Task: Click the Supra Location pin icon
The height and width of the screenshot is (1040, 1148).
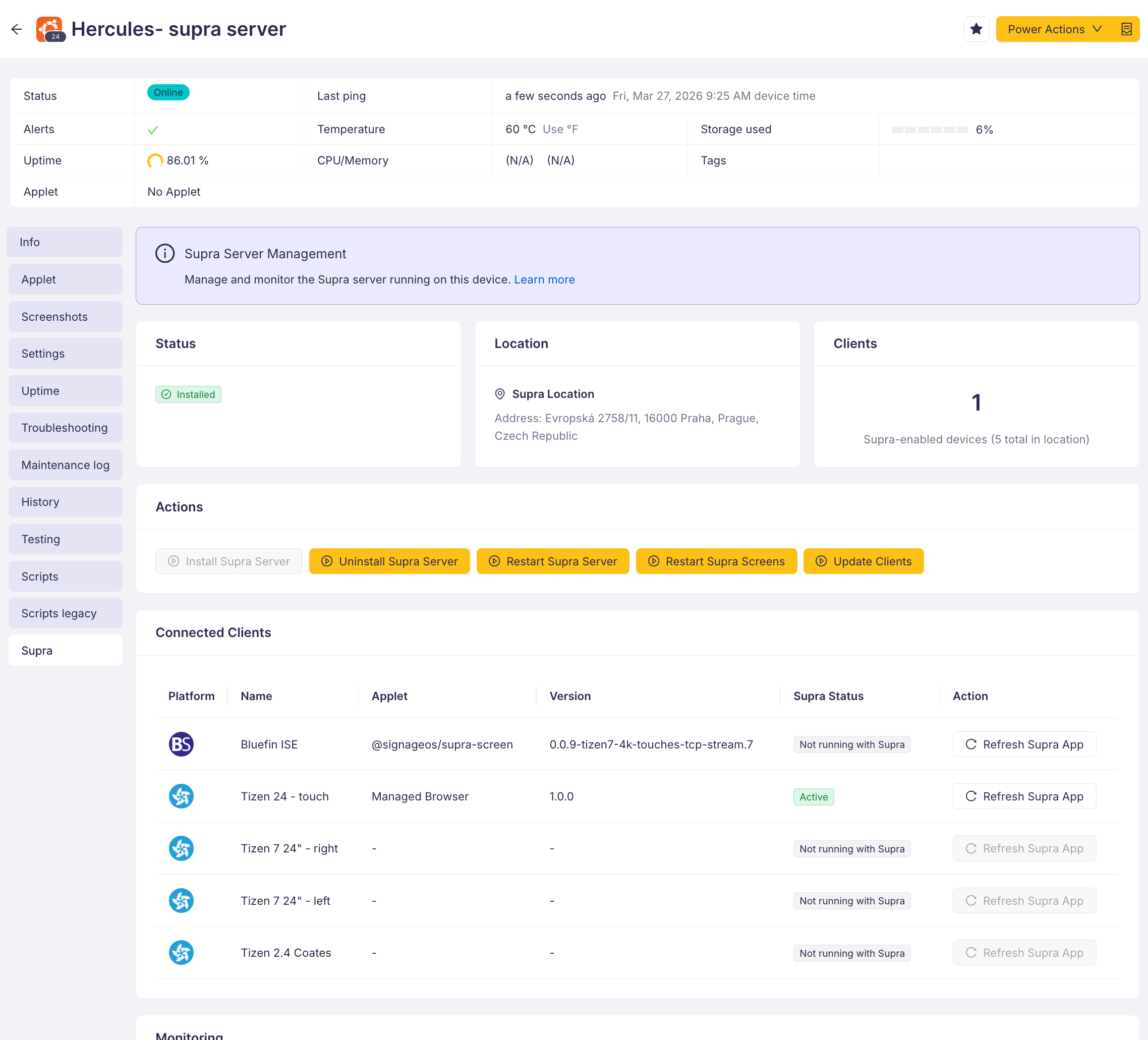Action: coord(500,394)
